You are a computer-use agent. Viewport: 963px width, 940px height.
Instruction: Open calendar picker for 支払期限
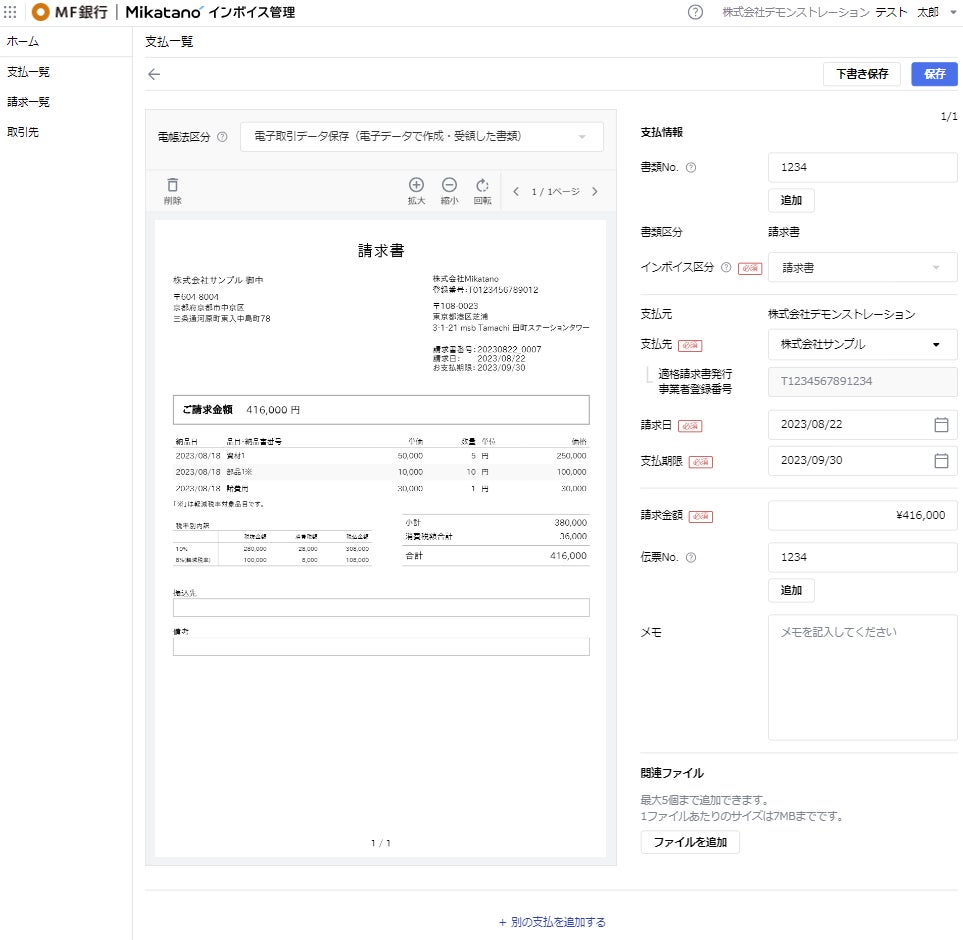[941, 460]
